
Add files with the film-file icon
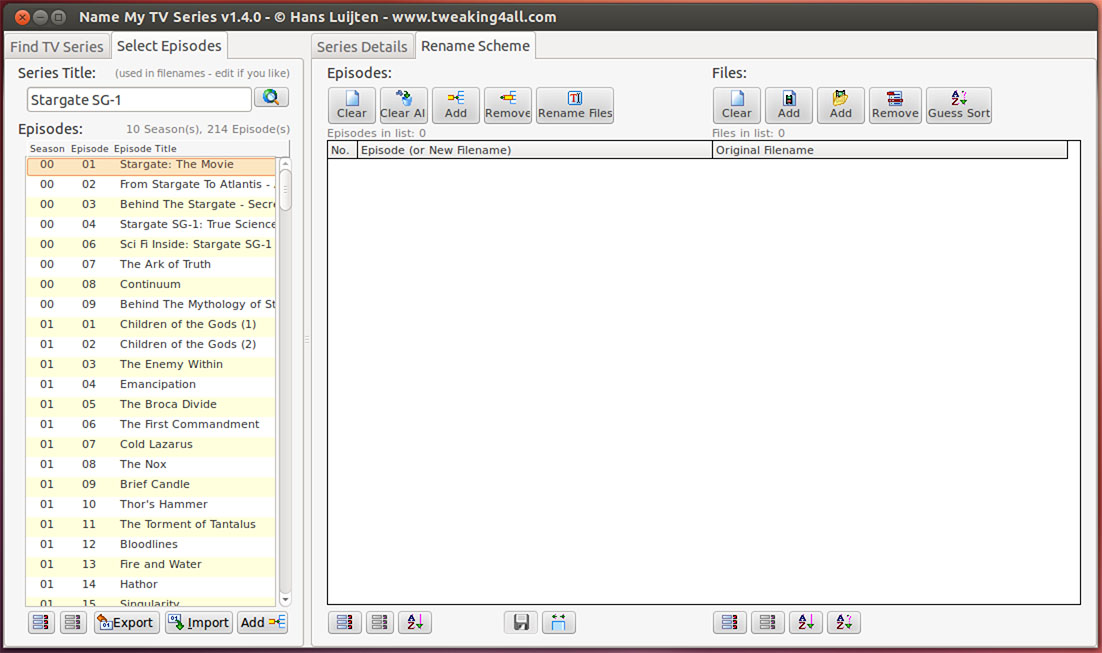coord(789,105)
